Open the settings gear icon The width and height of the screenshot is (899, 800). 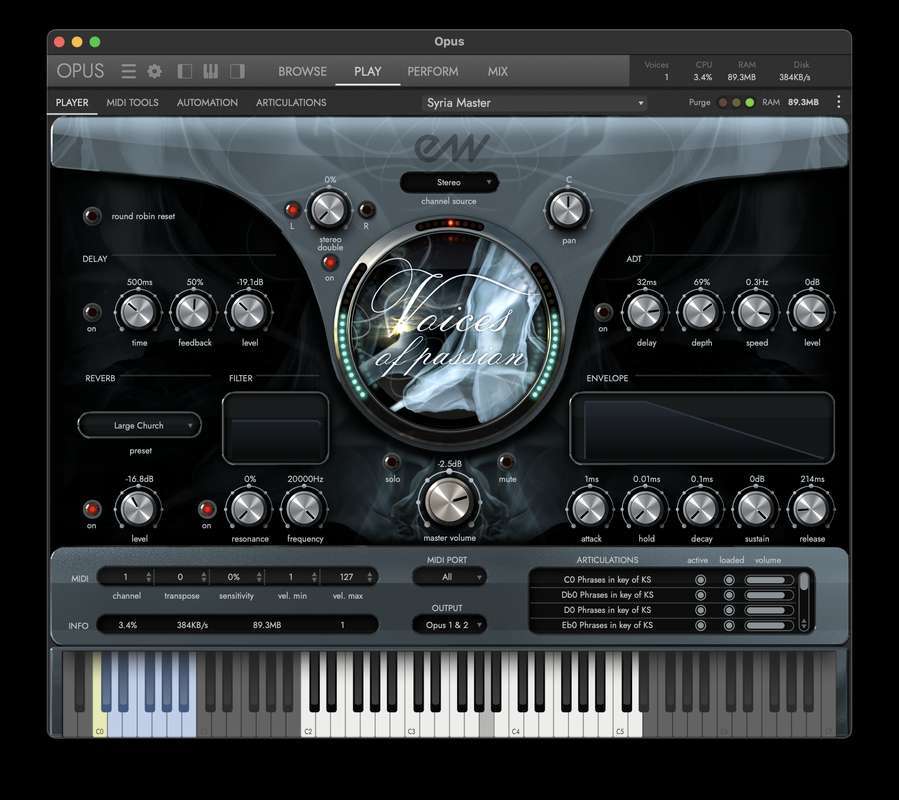point(155,71)
